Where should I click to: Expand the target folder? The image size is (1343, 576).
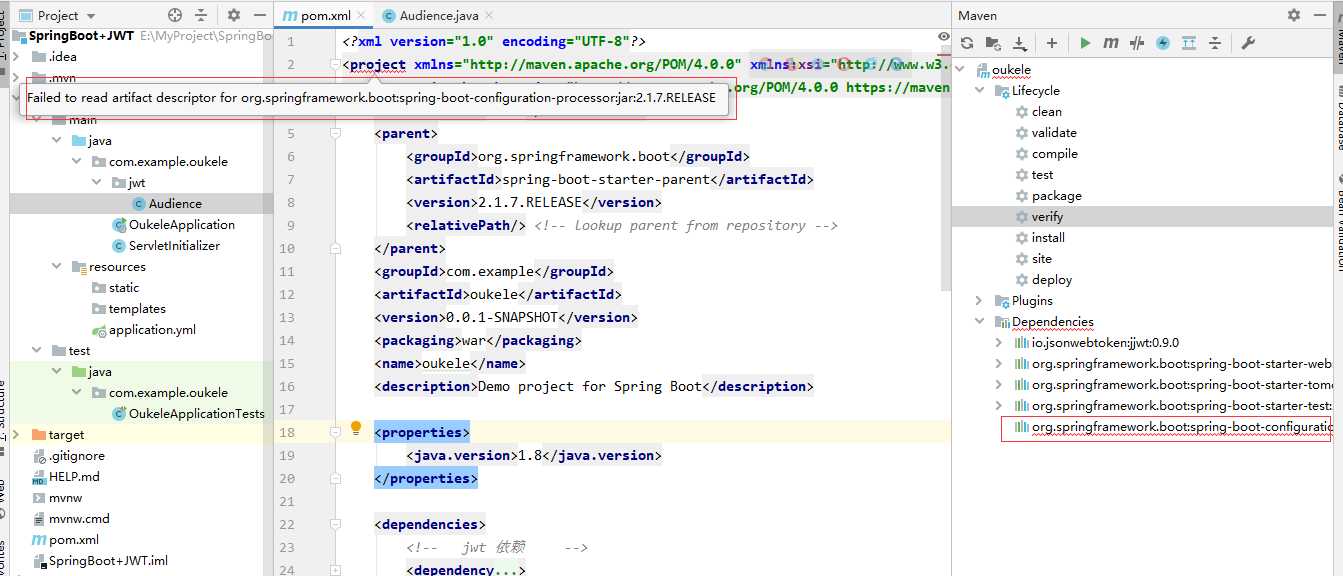(x=17, y=435)
